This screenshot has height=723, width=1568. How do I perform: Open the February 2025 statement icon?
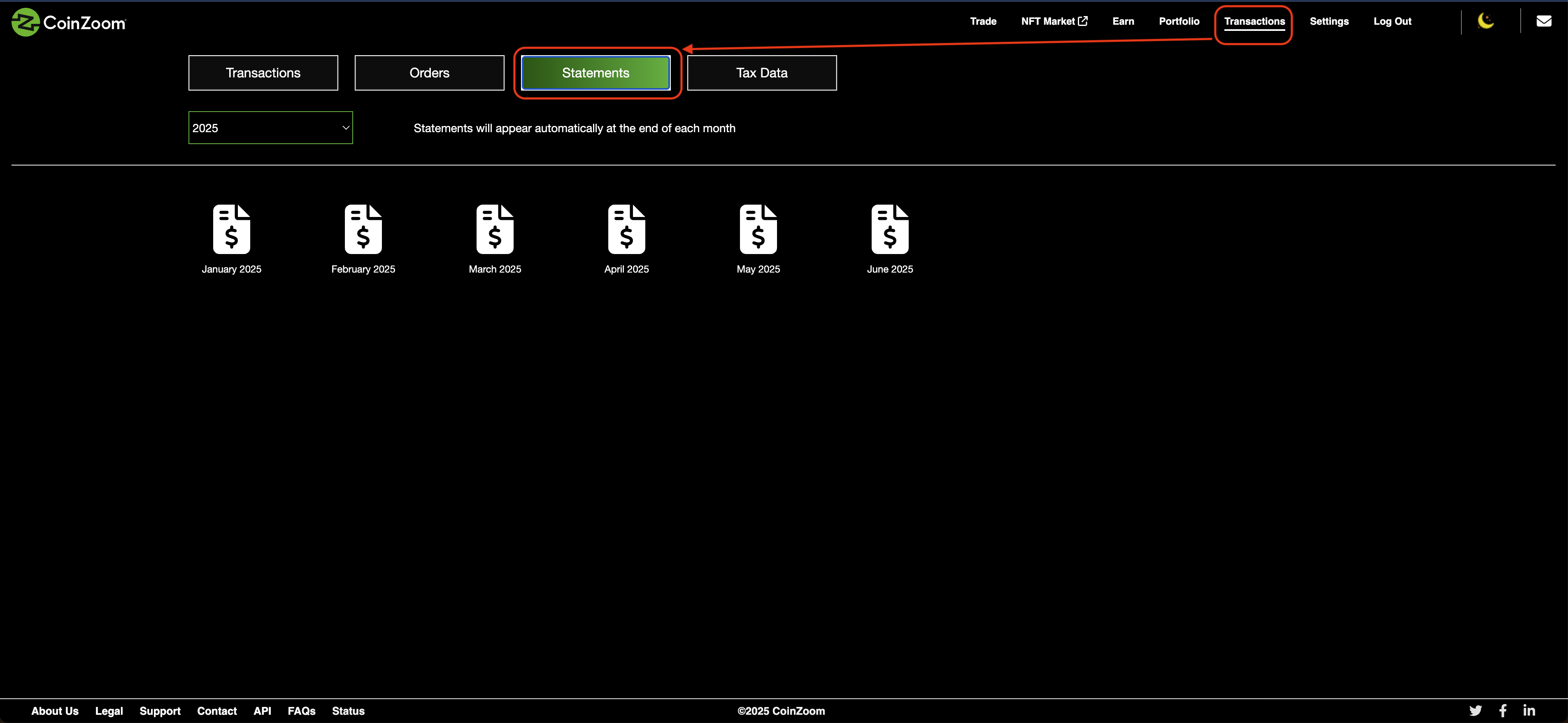[363, 229]
